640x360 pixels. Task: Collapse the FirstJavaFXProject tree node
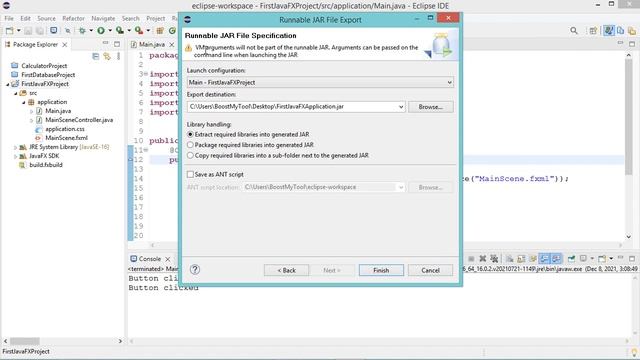point(8,84)
